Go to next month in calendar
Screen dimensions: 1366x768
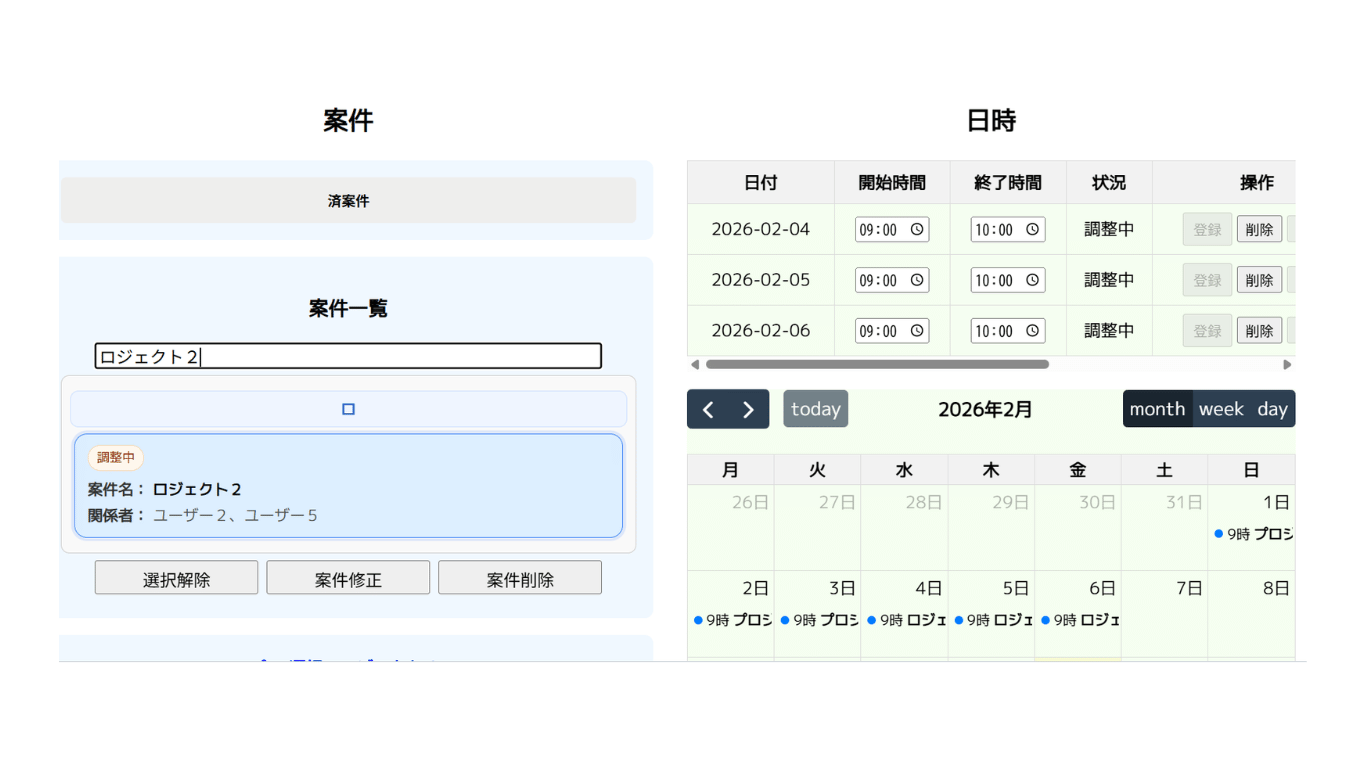748,409
